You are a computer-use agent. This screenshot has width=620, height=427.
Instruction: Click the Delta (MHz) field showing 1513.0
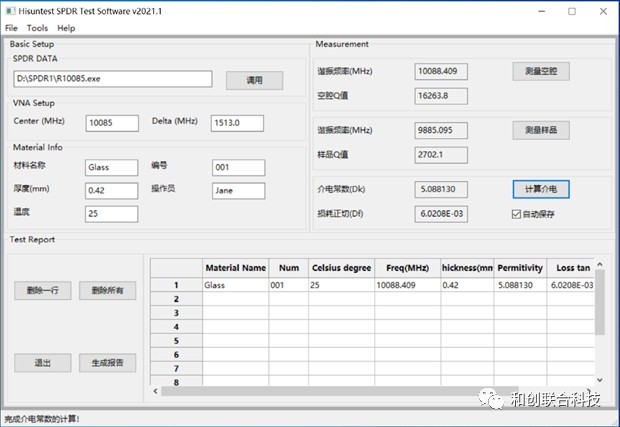point(237,123)
